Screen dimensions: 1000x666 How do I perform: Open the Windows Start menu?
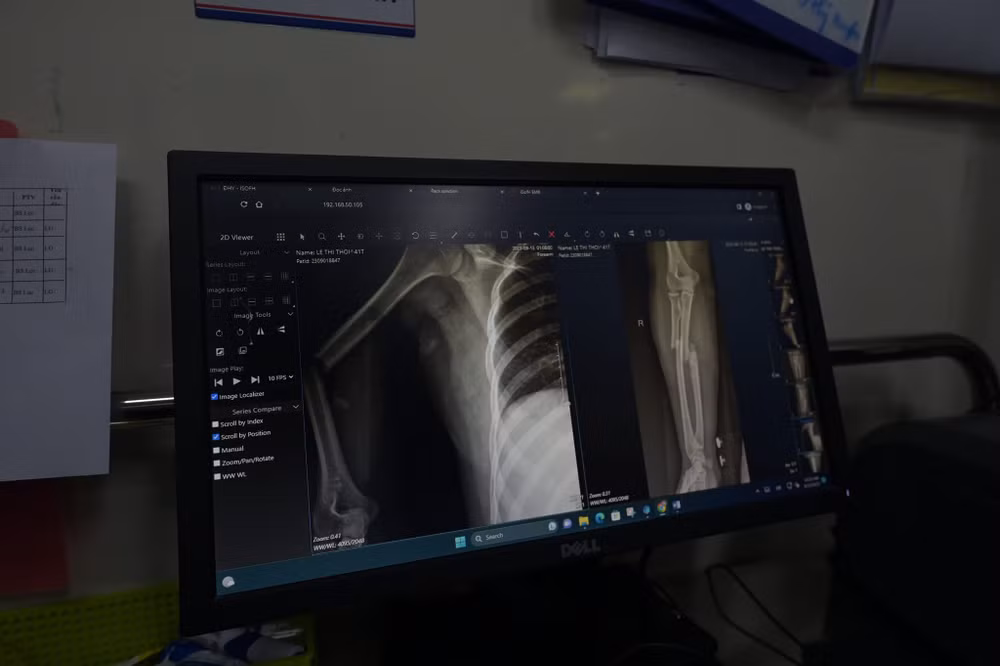point(460,542)
